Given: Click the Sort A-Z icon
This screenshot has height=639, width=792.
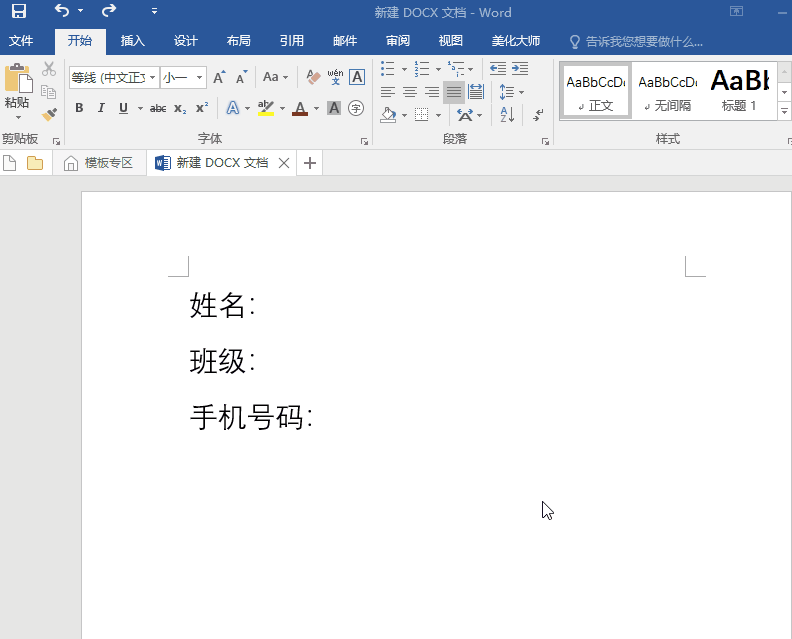Looking at the screenshot, I should 507,115.
